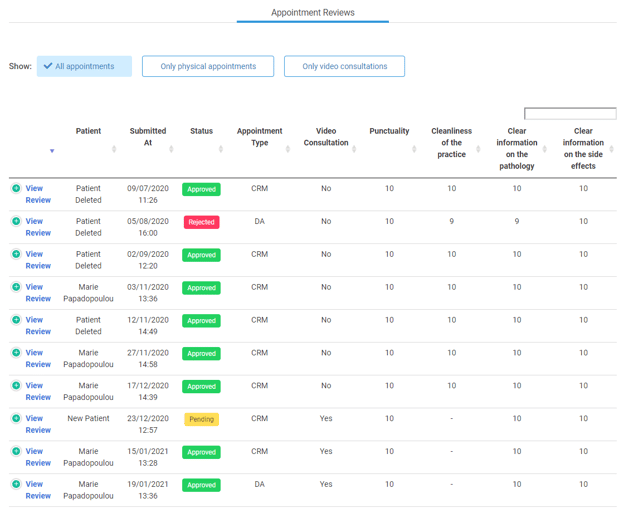This screenshot has width=624, height=508.
Task: Click the Pending status badge
Action: 201,420
